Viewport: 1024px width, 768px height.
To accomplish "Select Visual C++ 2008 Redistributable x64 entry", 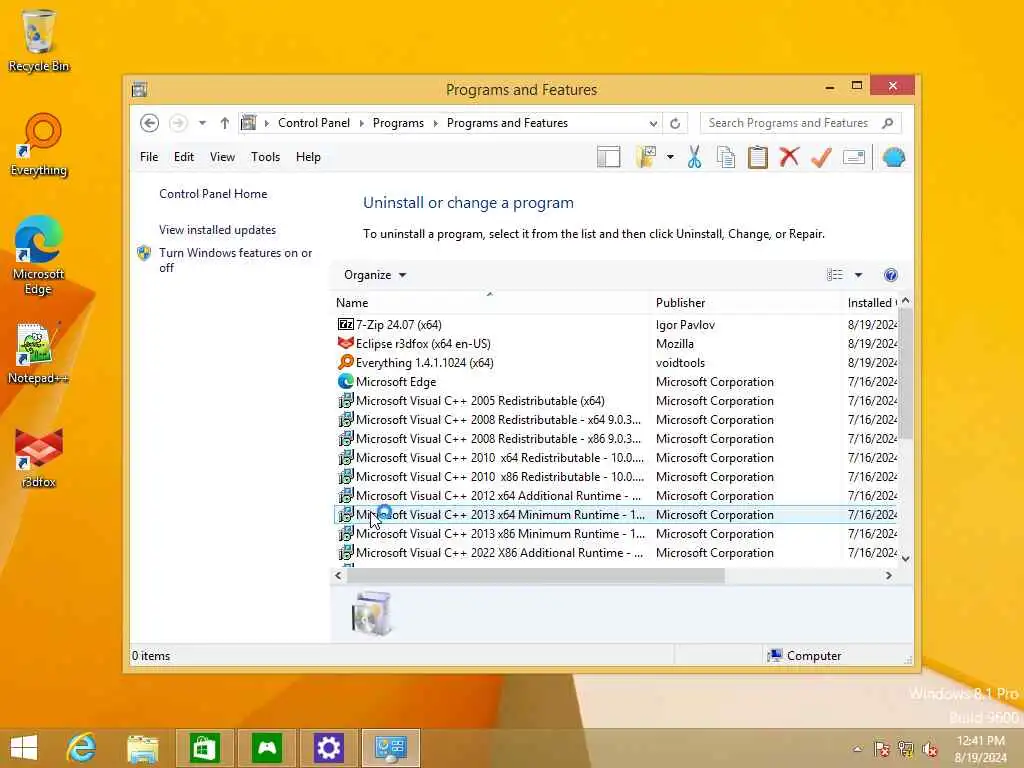I will tap(616, 419).
